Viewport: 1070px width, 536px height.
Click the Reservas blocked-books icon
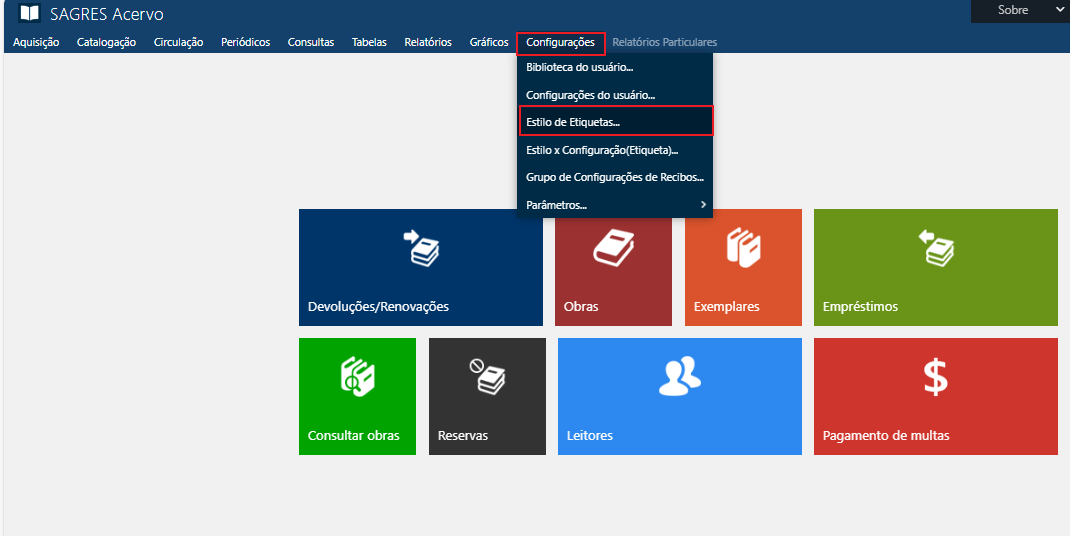(487, 376)
